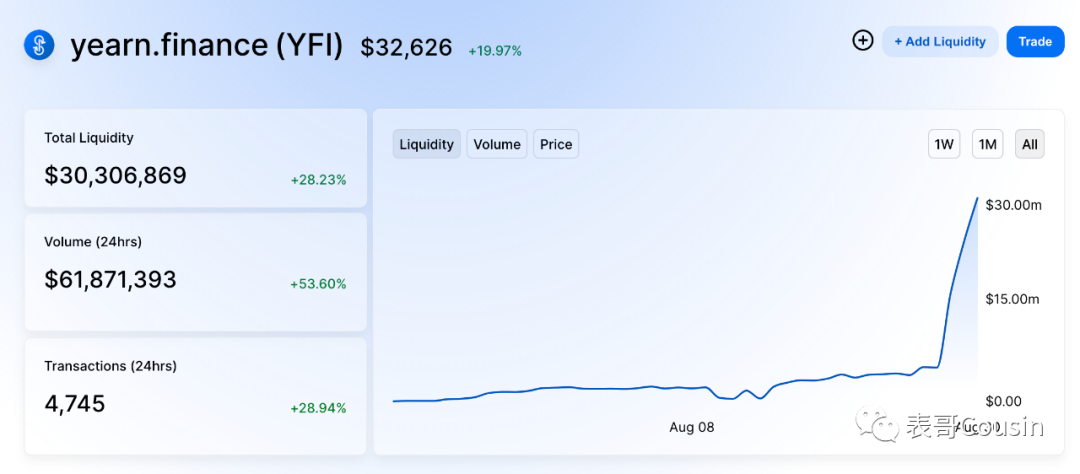Image resolution: width=1080 pixels, height=474 pixels.
Task: Click the yearn.finance token logo icon
Action: 39,45
